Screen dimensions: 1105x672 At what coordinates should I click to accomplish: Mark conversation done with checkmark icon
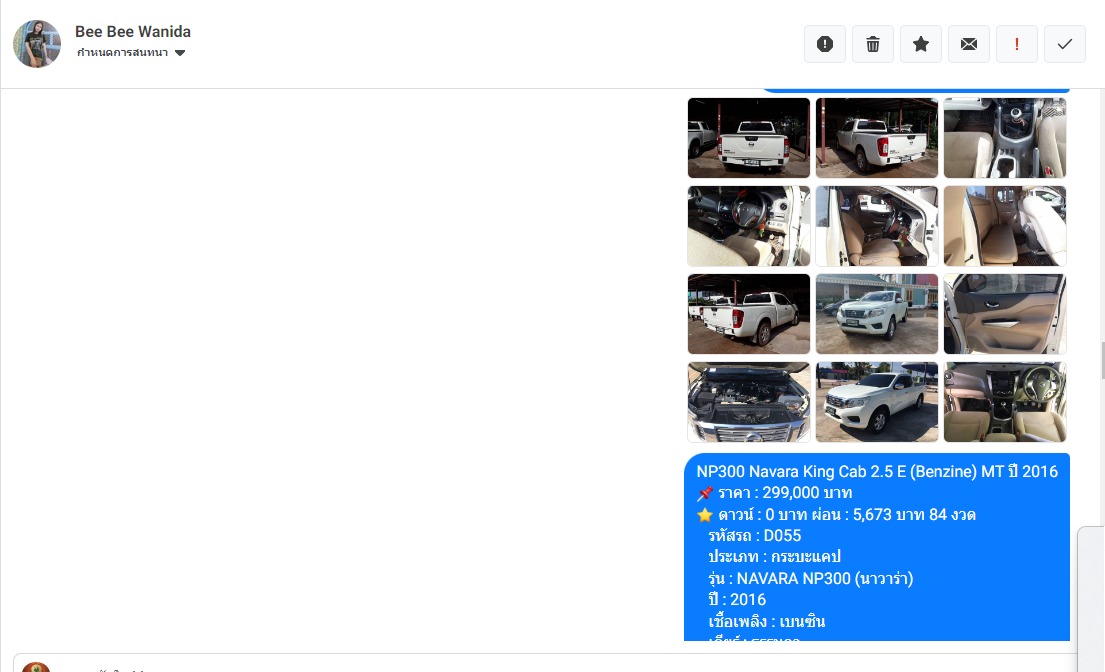pyautogui.click(x=1065, y=44)
